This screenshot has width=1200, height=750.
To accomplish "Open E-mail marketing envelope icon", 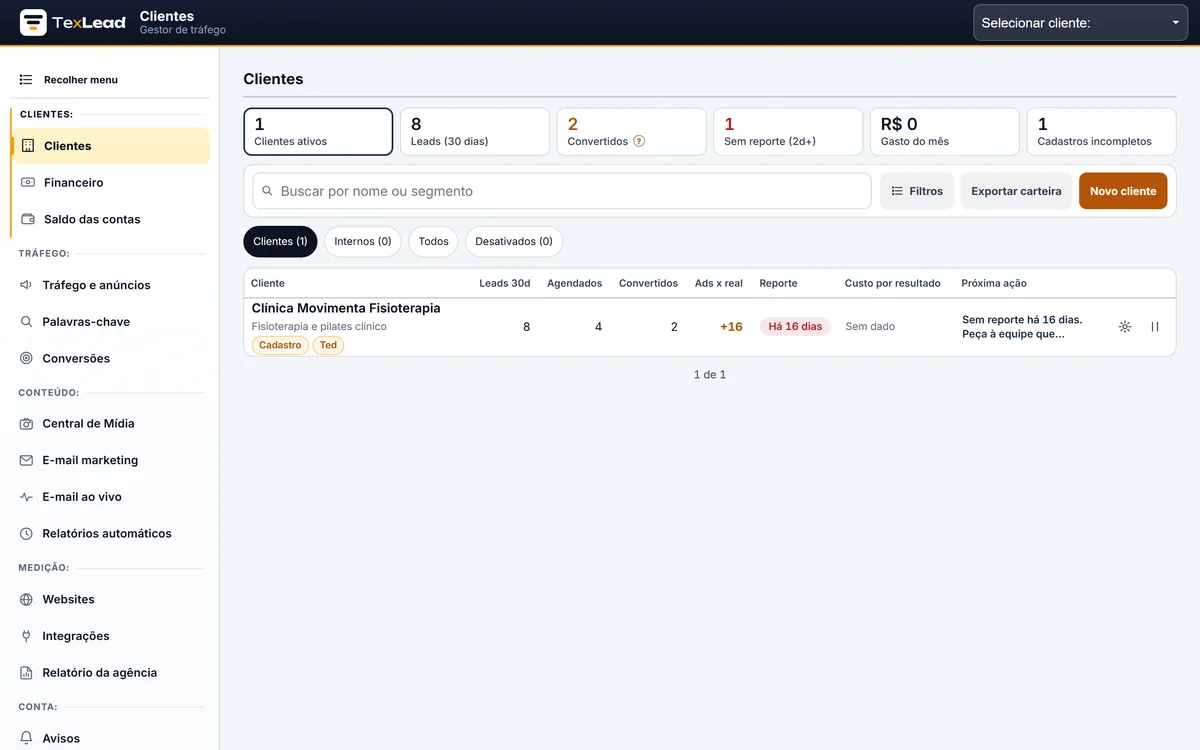I will point(26,460).
